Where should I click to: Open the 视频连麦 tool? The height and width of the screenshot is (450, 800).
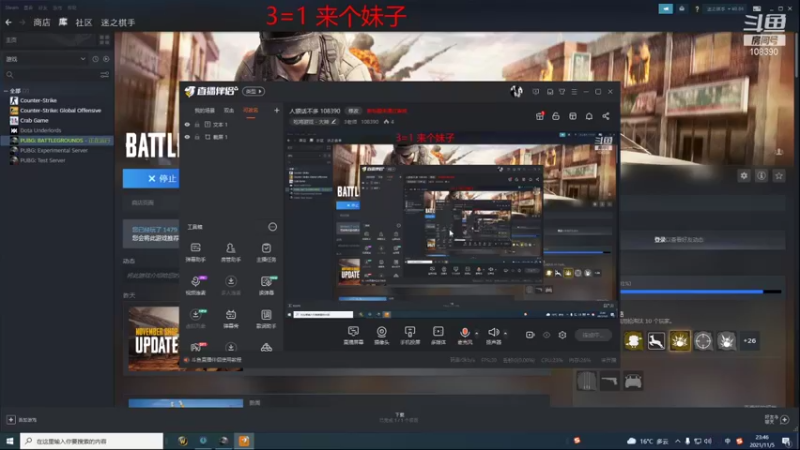pyautogui.click(x=195, y=286)
